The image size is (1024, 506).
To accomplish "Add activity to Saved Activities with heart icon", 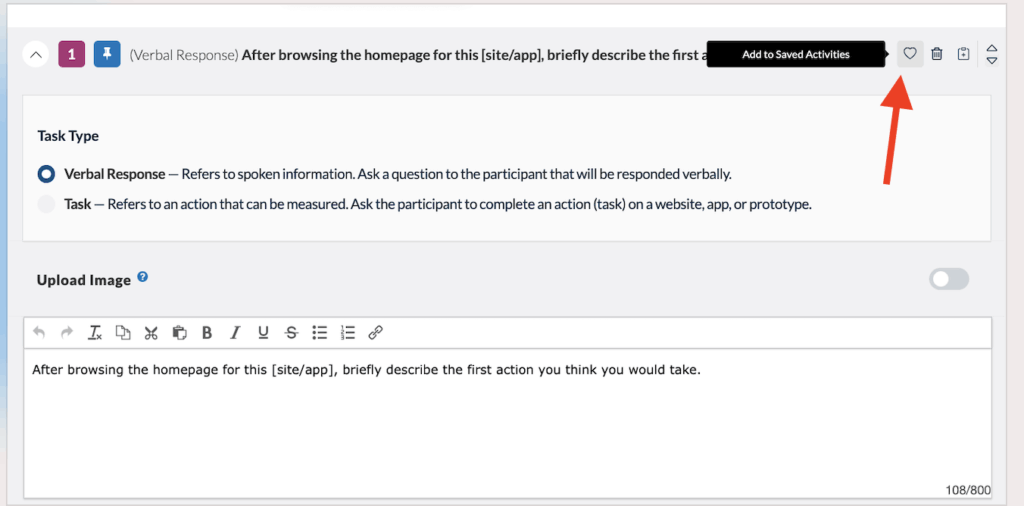I will click(x=910, y=54).
